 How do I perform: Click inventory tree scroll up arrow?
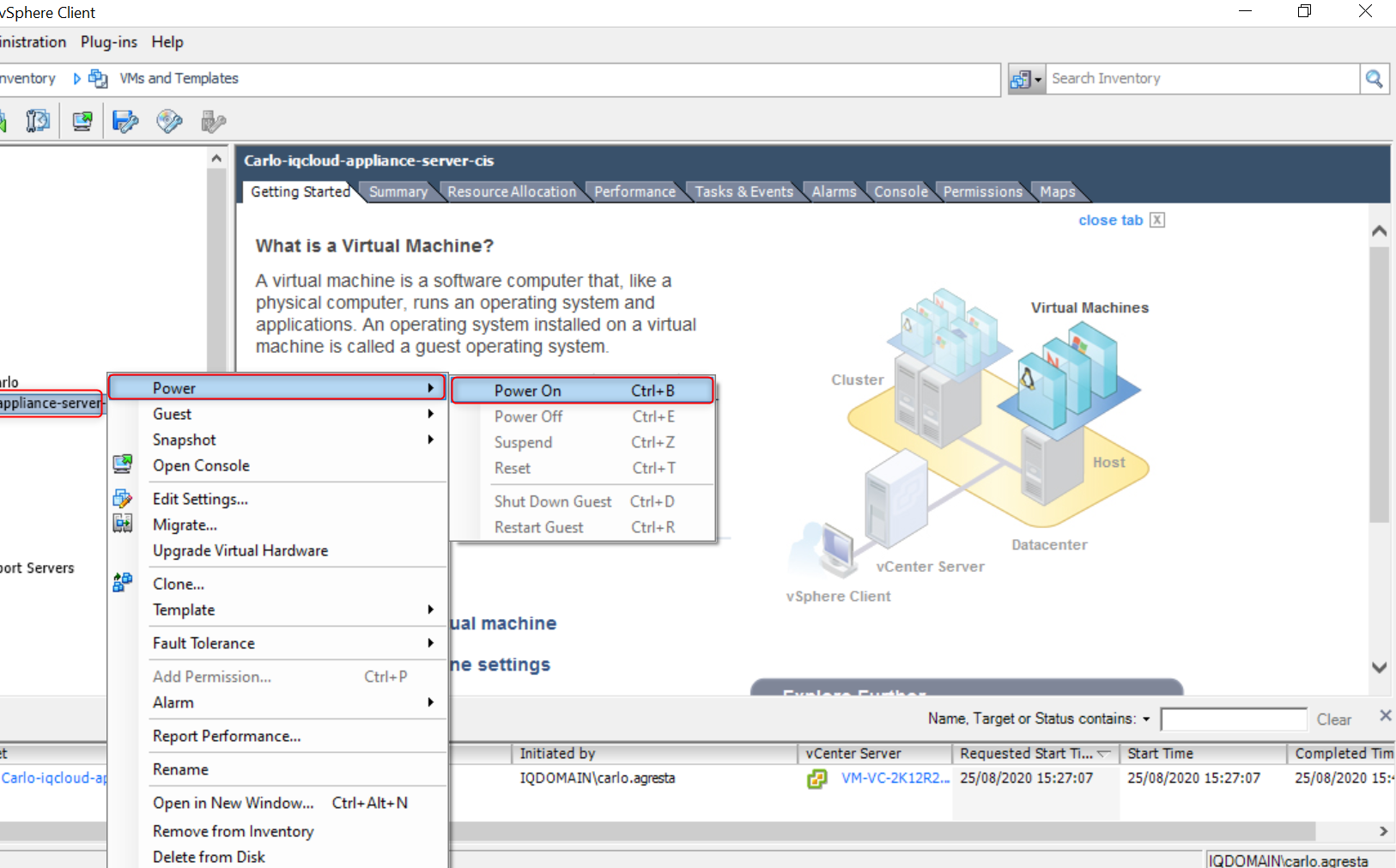tap(216, 158)
